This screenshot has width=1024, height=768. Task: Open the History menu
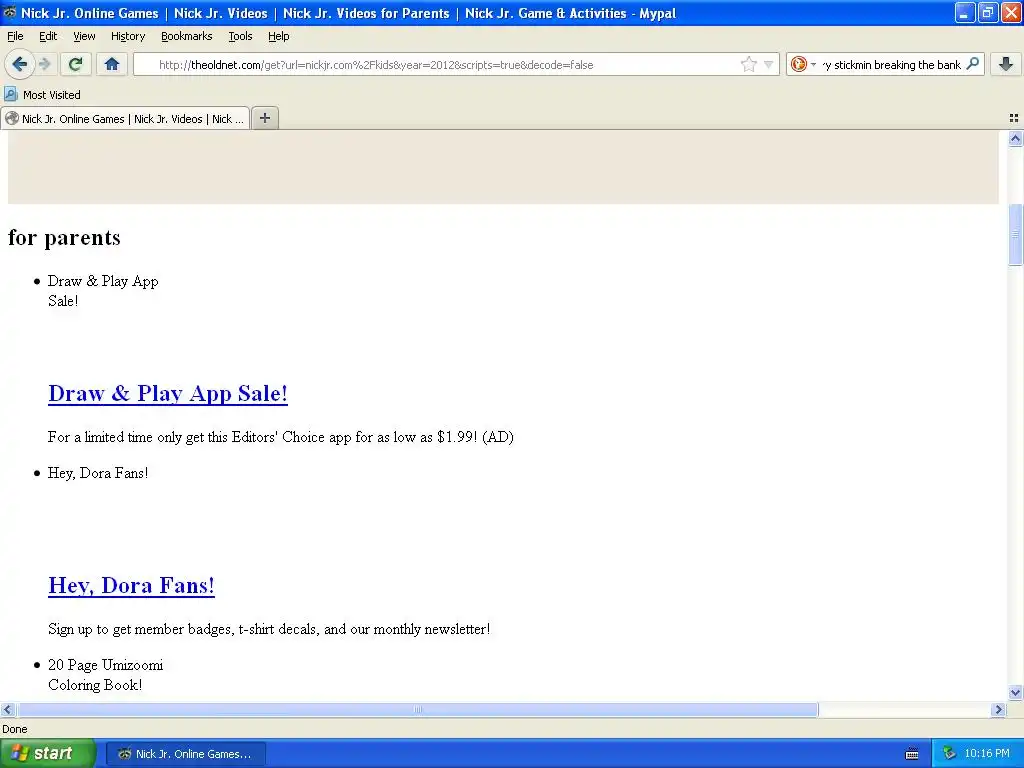tap(128, 36)
